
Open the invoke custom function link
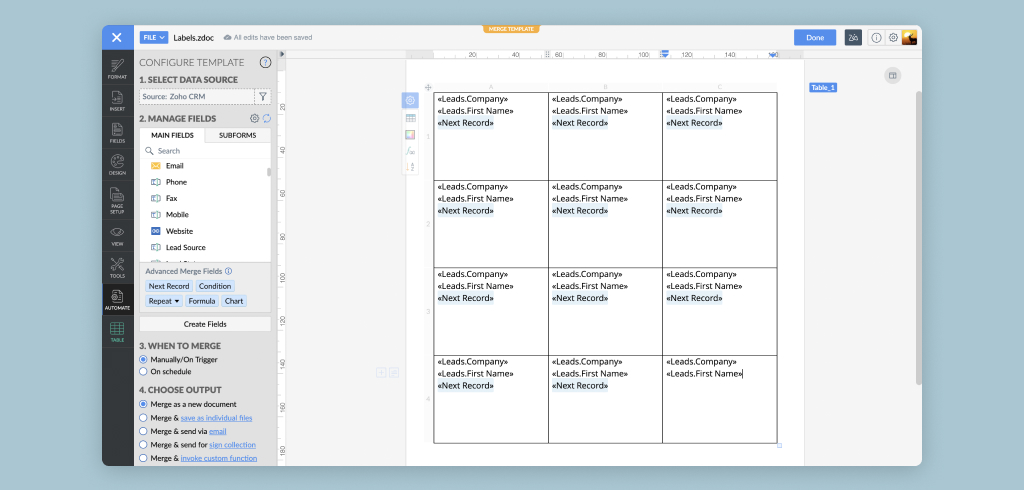[219, 458]
